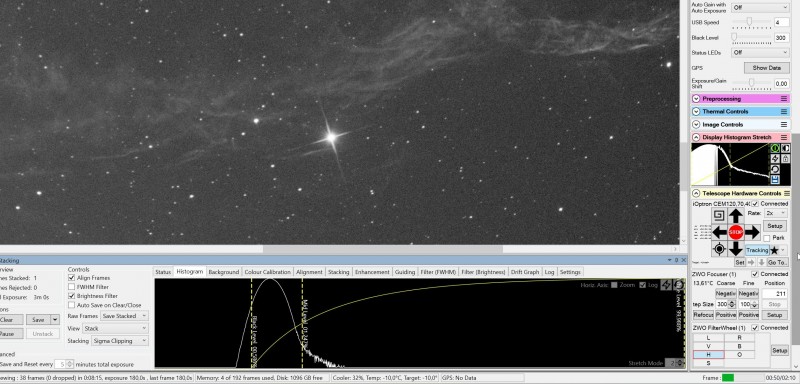This screenshot has width=800, height=384.
Task: Click the padlock icon in stretch panel
Action: pos(785,159)
